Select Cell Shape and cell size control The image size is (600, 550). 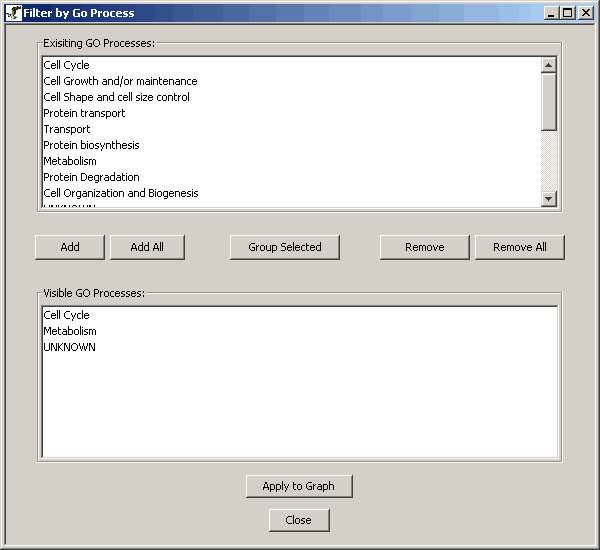coord(116,97)
